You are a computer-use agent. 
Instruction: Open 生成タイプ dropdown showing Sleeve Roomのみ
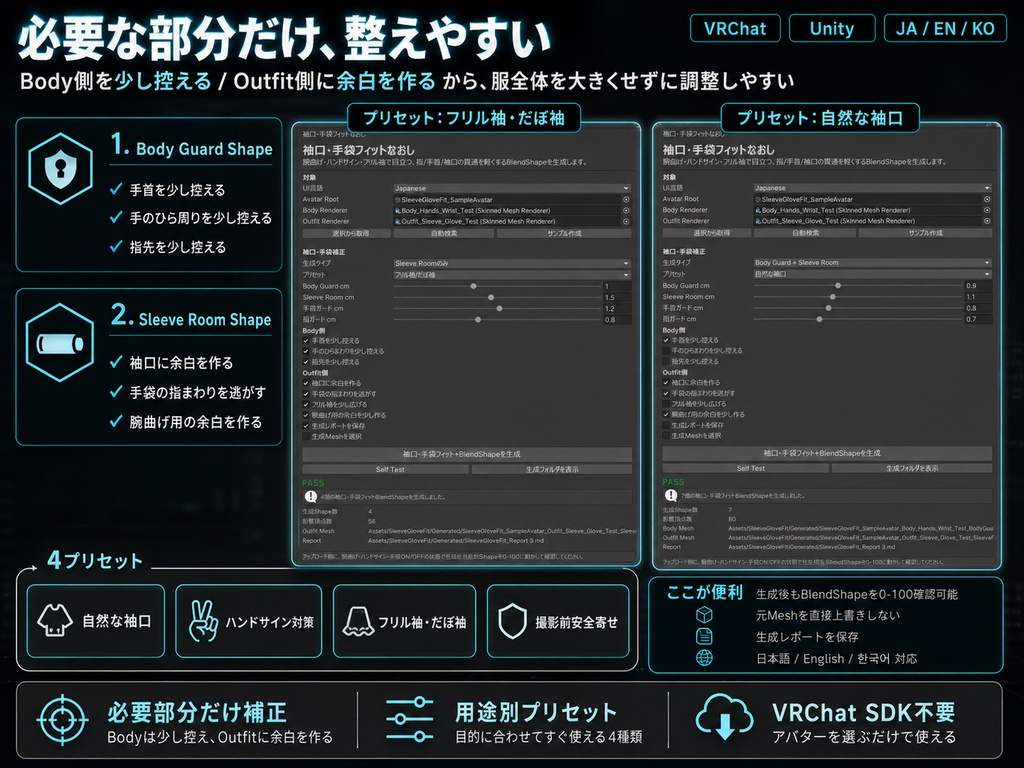click(x=512, y=263)
